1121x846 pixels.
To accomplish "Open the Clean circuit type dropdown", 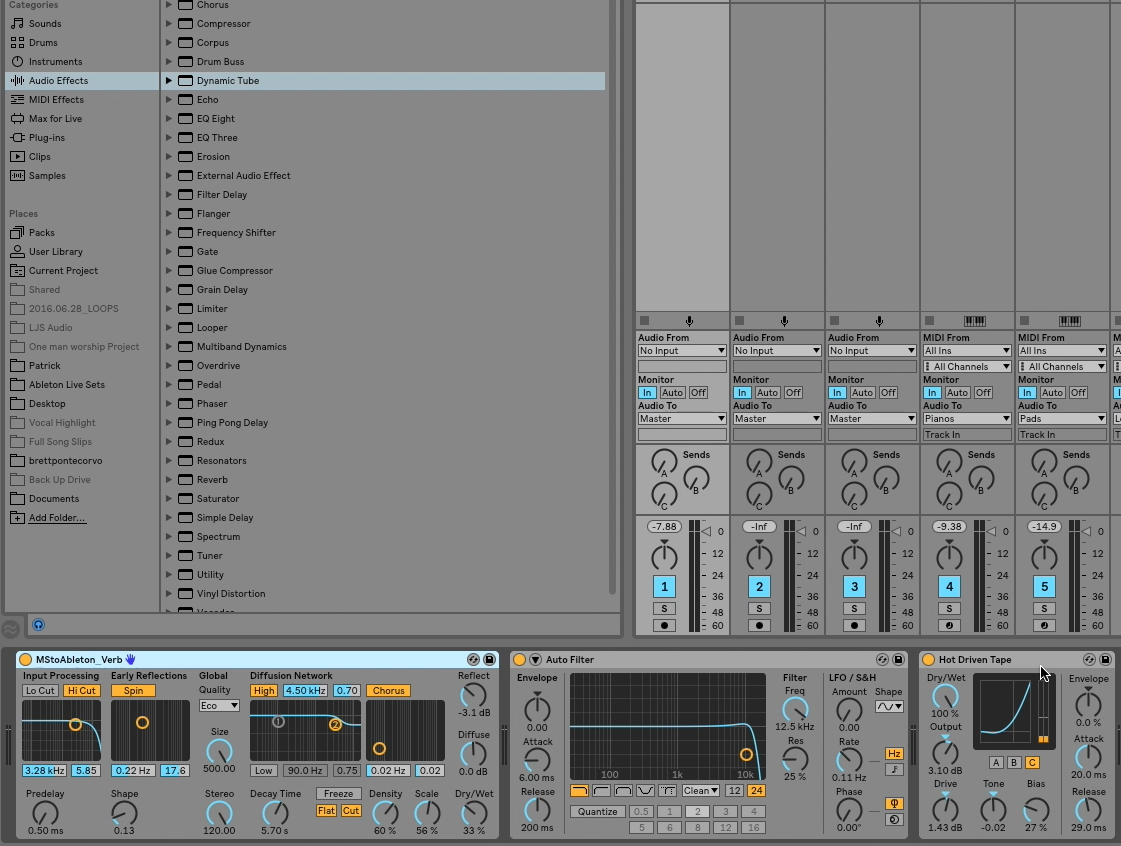I will (x=701, y=790).
